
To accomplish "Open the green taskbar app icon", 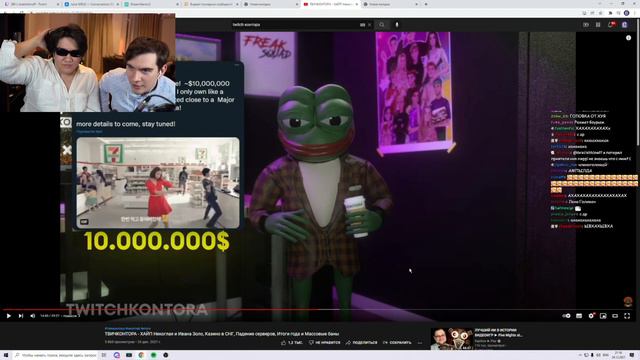I will point(153,355).
